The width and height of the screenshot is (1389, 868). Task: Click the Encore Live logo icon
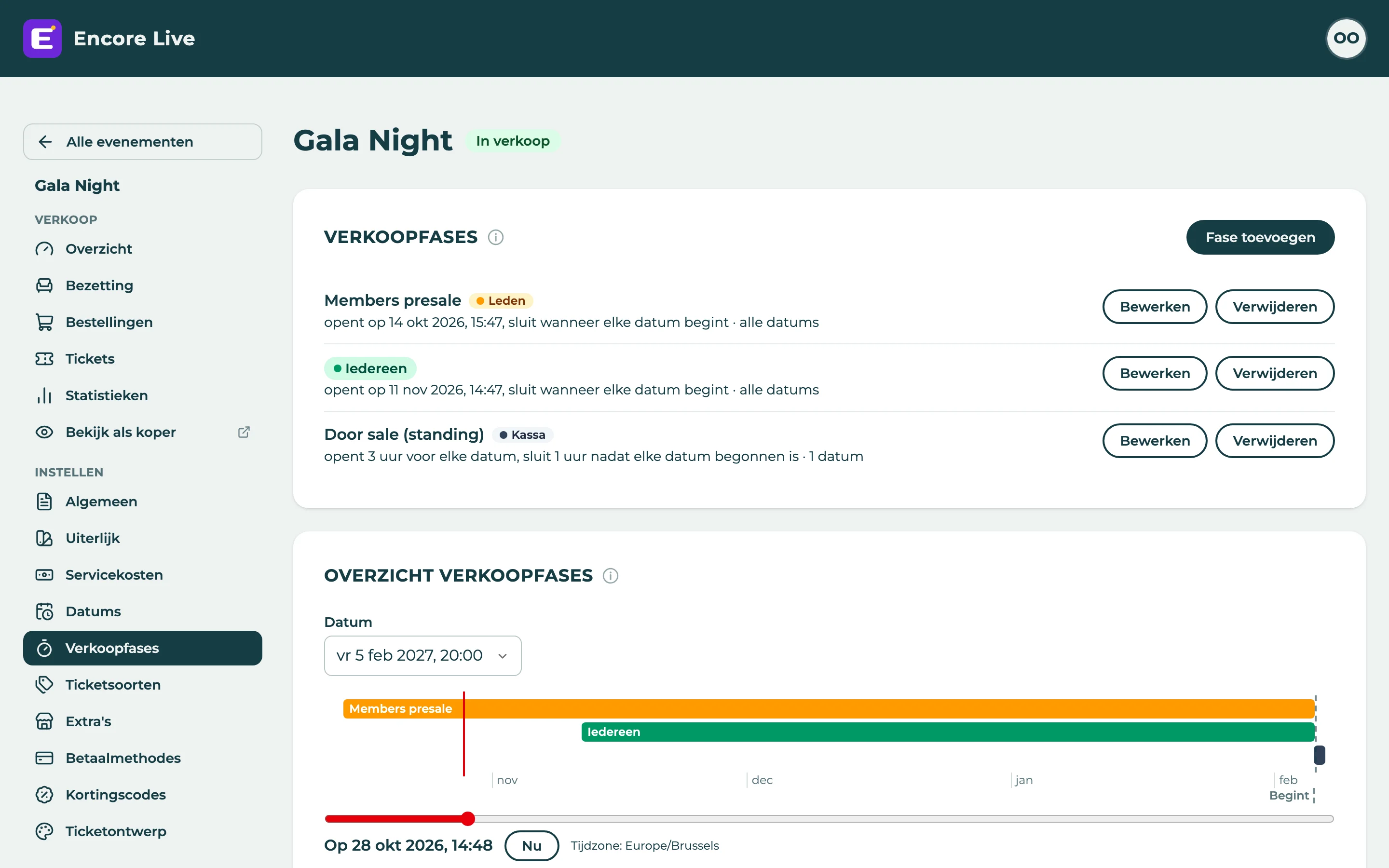[42, 39]
